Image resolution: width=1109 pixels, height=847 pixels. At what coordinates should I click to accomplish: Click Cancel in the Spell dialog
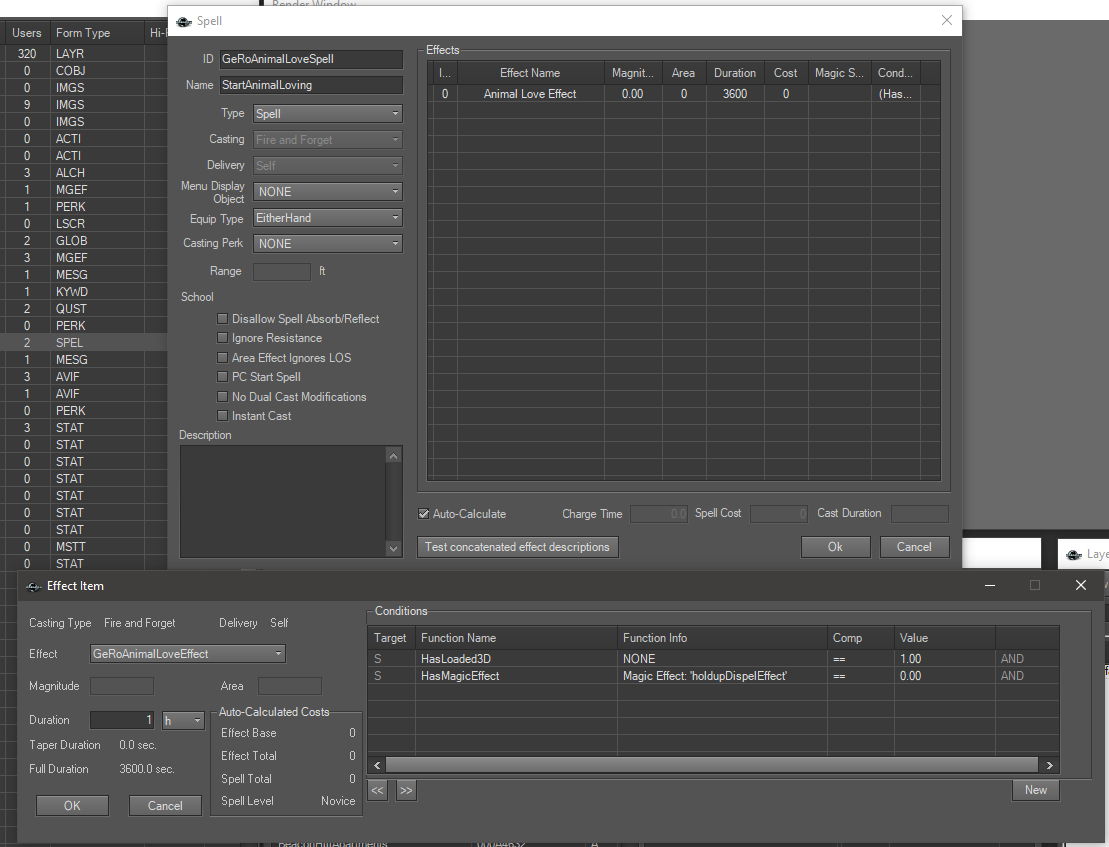pos(915,547)
